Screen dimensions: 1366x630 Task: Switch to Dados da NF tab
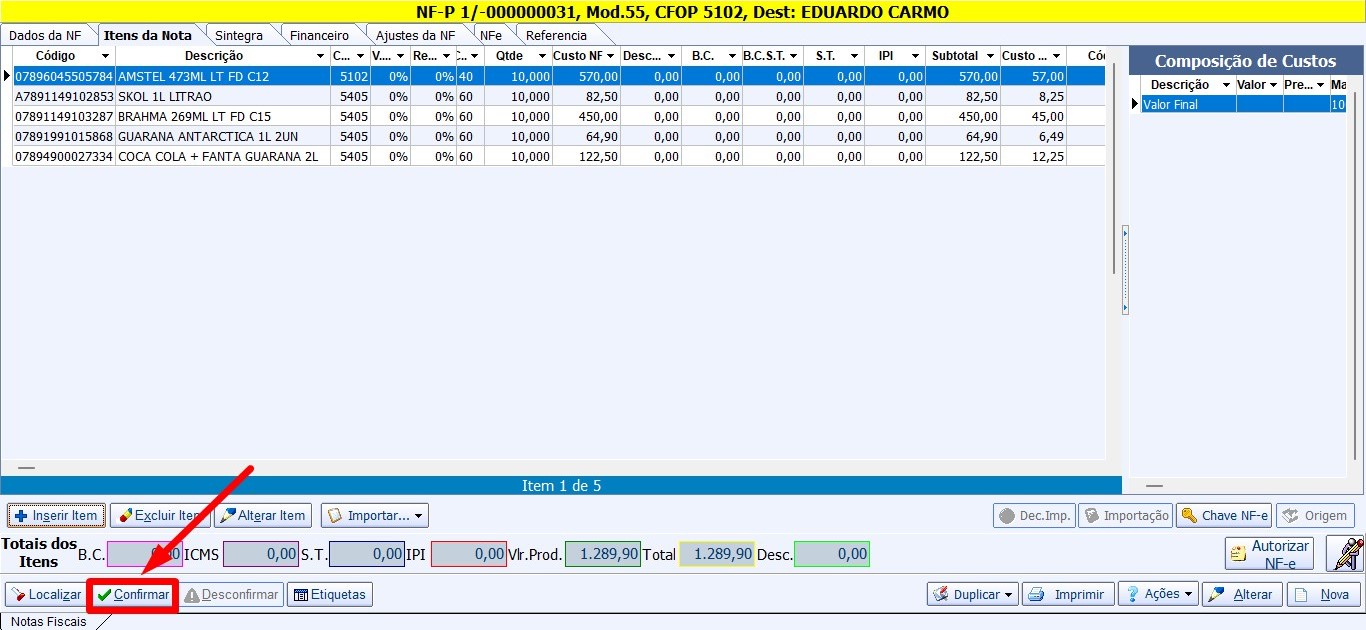(45, 35)
